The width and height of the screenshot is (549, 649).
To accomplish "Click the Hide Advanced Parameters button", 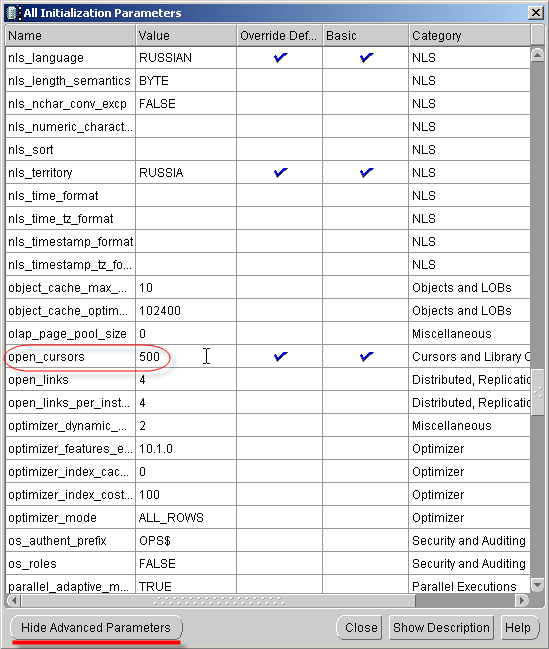I will coord(96,627).
